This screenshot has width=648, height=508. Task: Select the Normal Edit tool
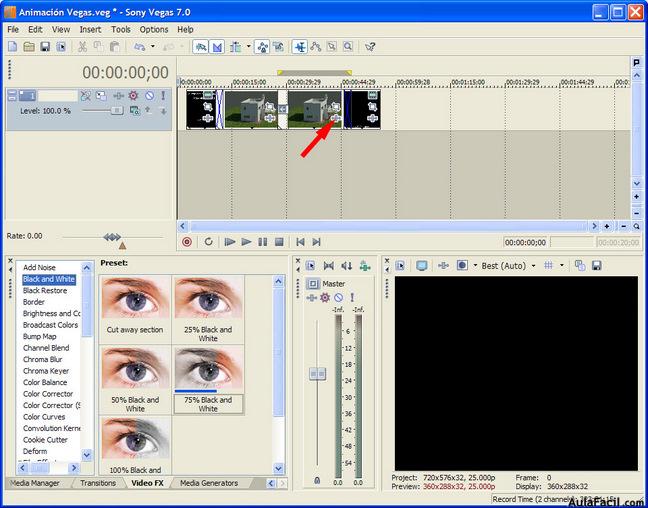[x=300, y=47]
